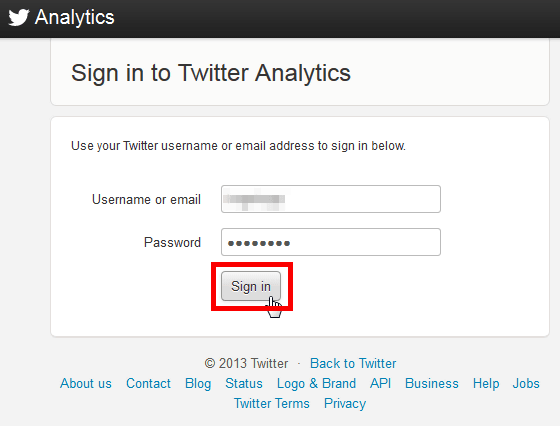
Task: Follow the Back to Twitter link
Action: click(x=353, y=364)
